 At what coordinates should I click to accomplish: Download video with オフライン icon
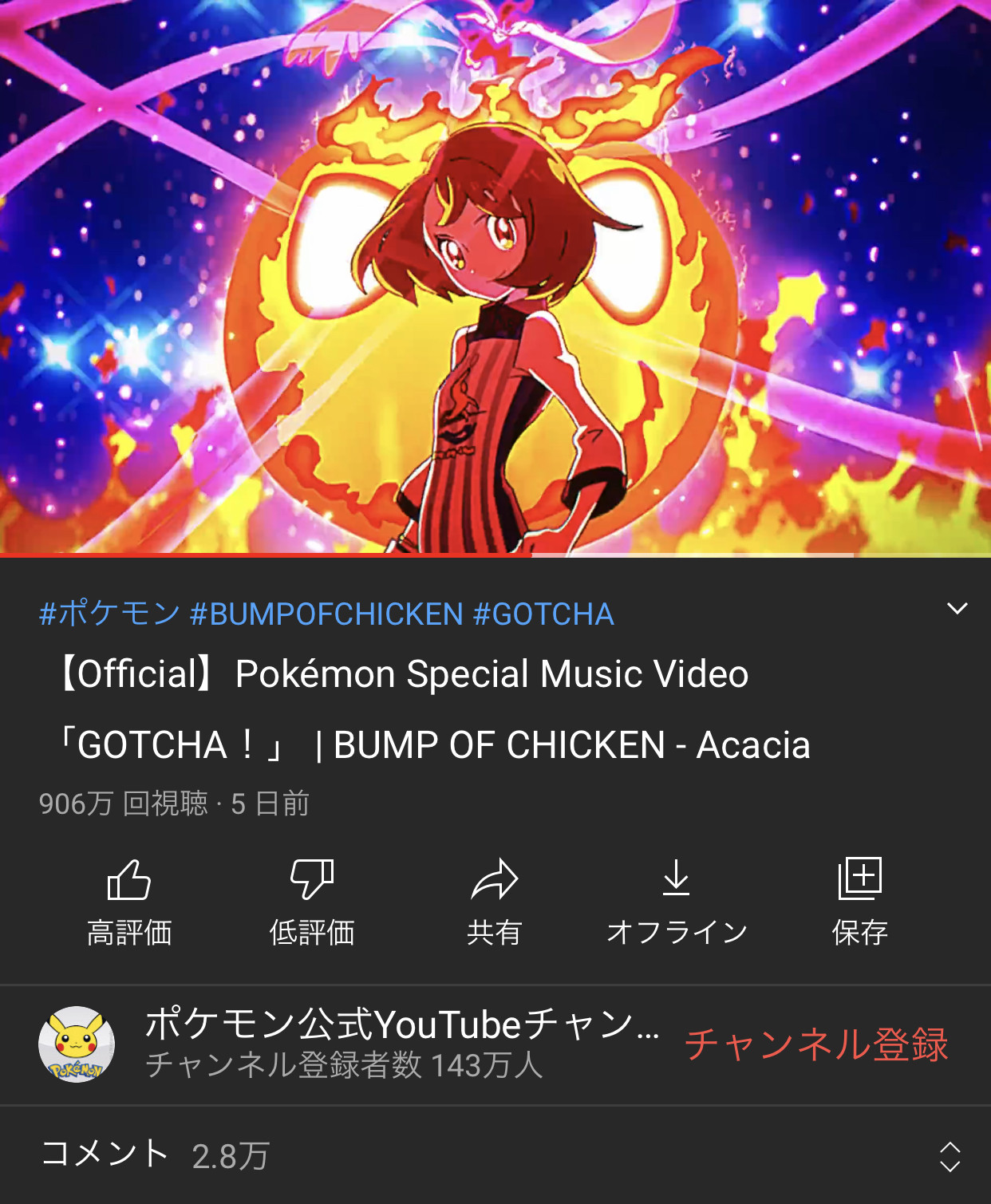tap(677, 878)
